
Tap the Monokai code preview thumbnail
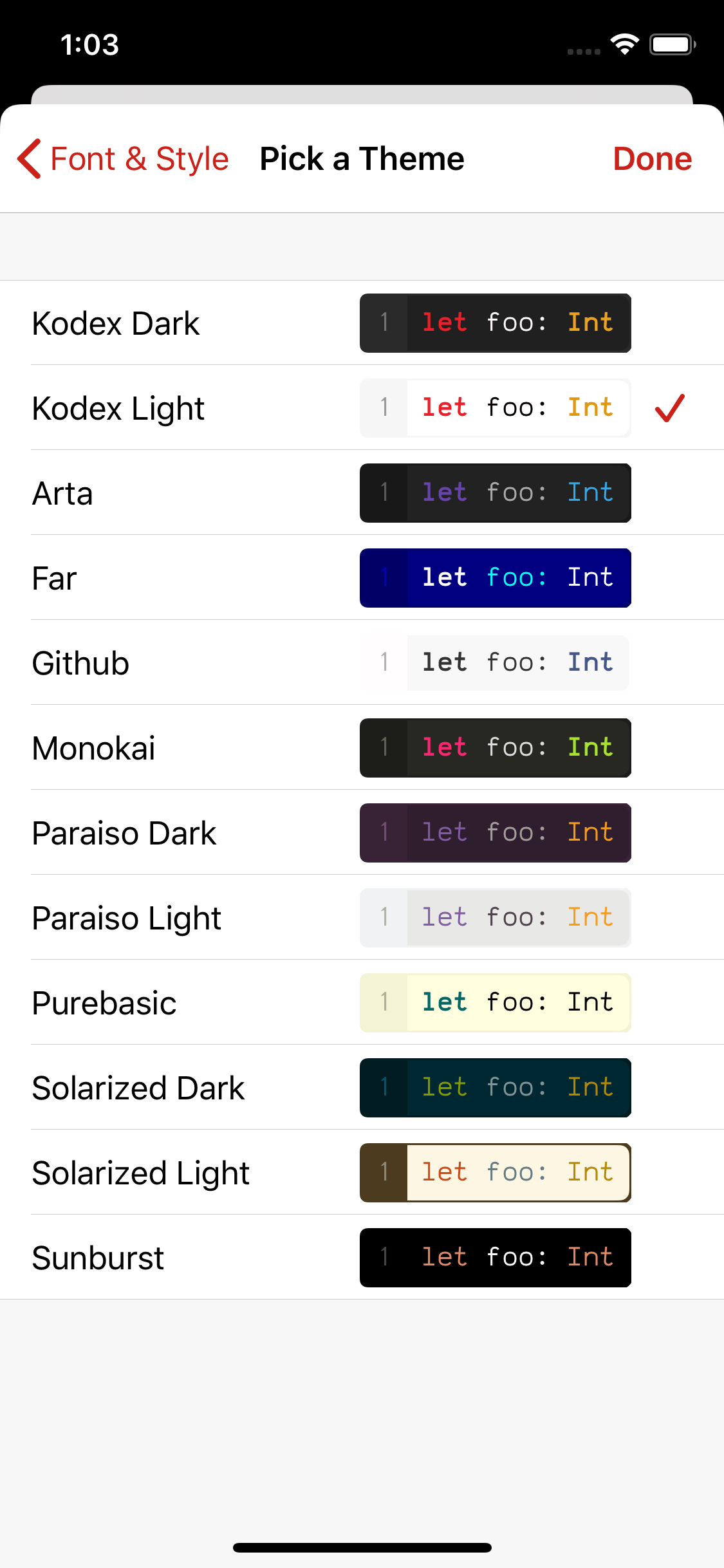[494, 747]
